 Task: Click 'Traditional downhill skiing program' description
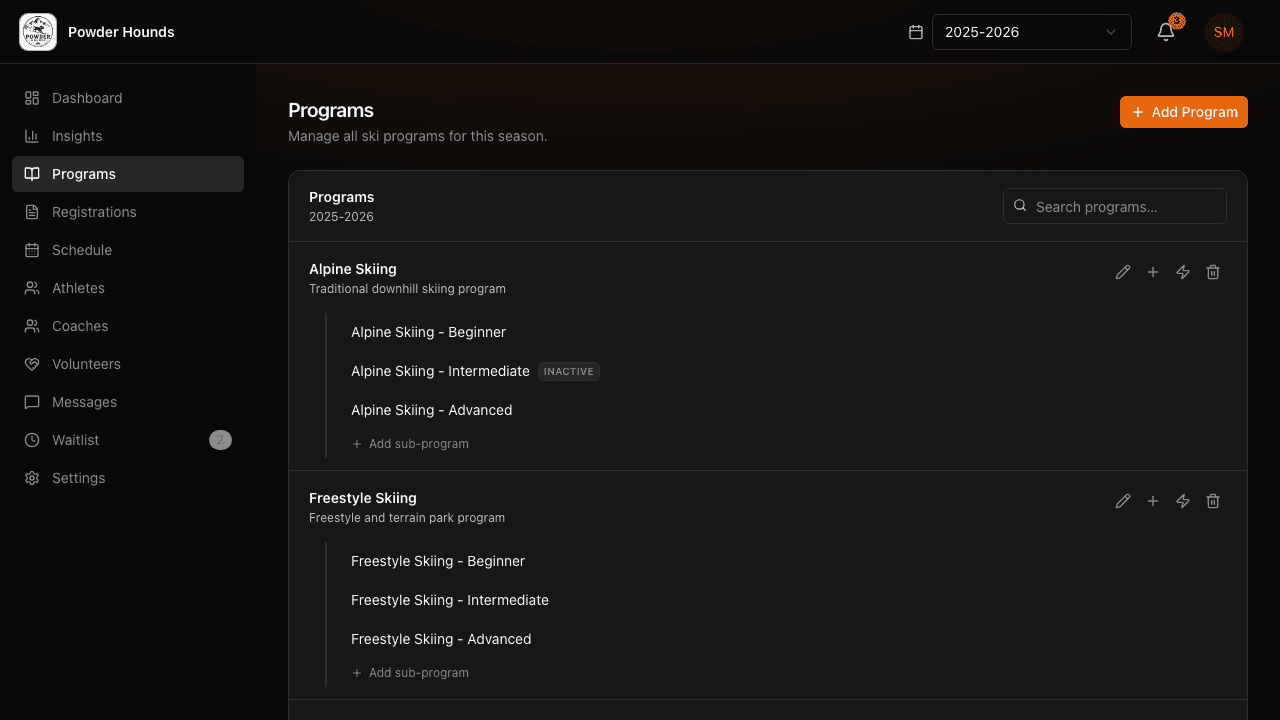tap(407, 289)
